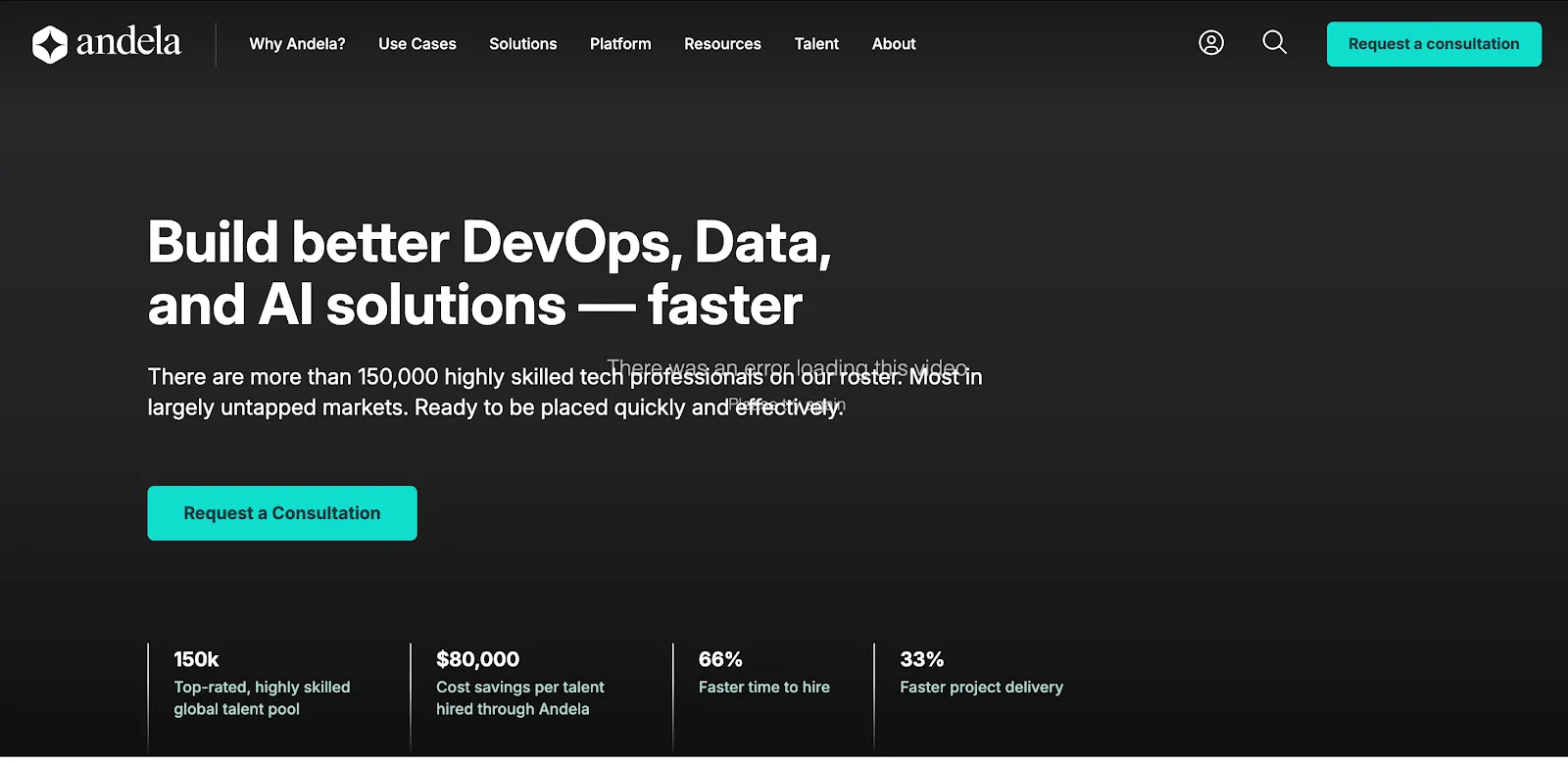Click the 150k statistic value
This screenshot has width=1568, height=763.
(196, 659)
